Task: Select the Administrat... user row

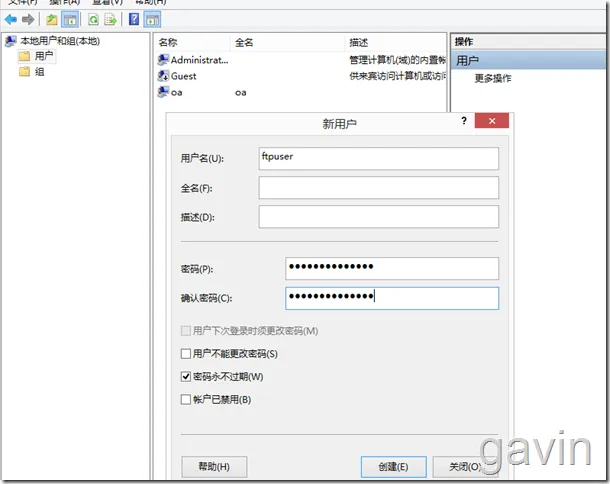Action: click(x=301, y=60)
